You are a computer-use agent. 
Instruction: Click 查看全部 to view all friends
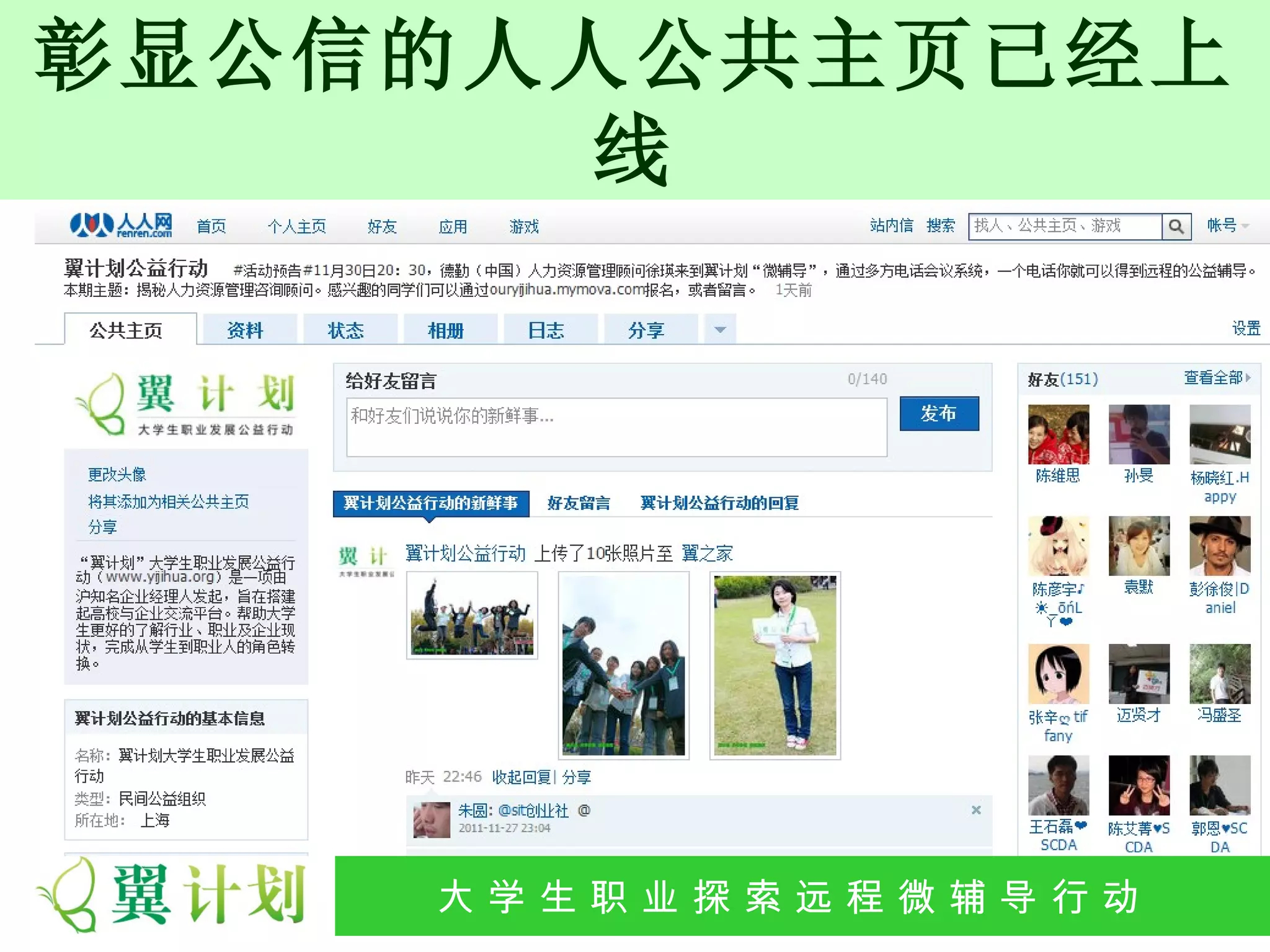click(1217, 377)
